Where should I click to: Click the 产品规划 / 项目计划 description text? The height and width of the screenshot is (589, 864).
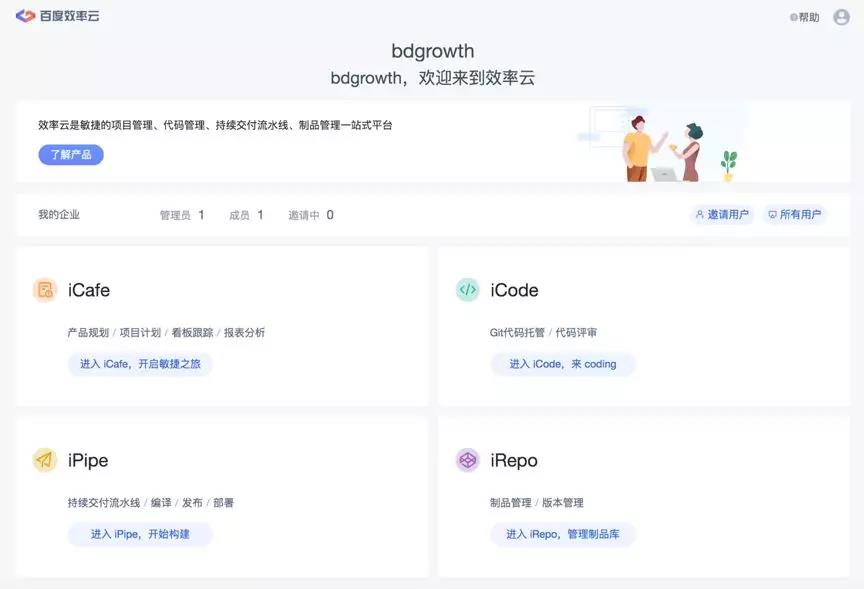(166, 333)
